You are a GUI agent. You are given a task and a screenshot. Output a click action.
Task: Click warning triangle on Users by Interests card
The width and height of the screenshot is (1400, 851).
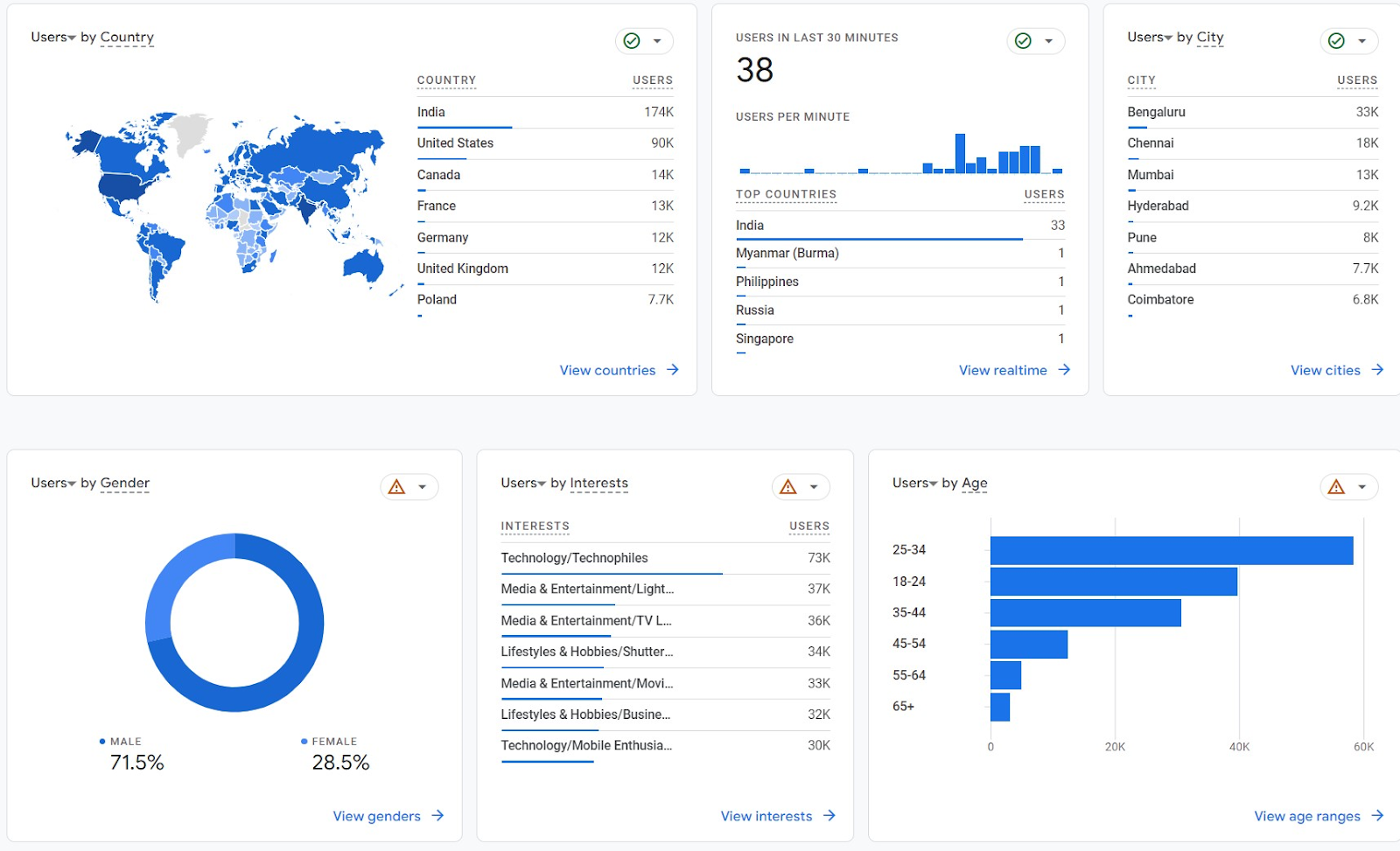[x=788, y=487]
